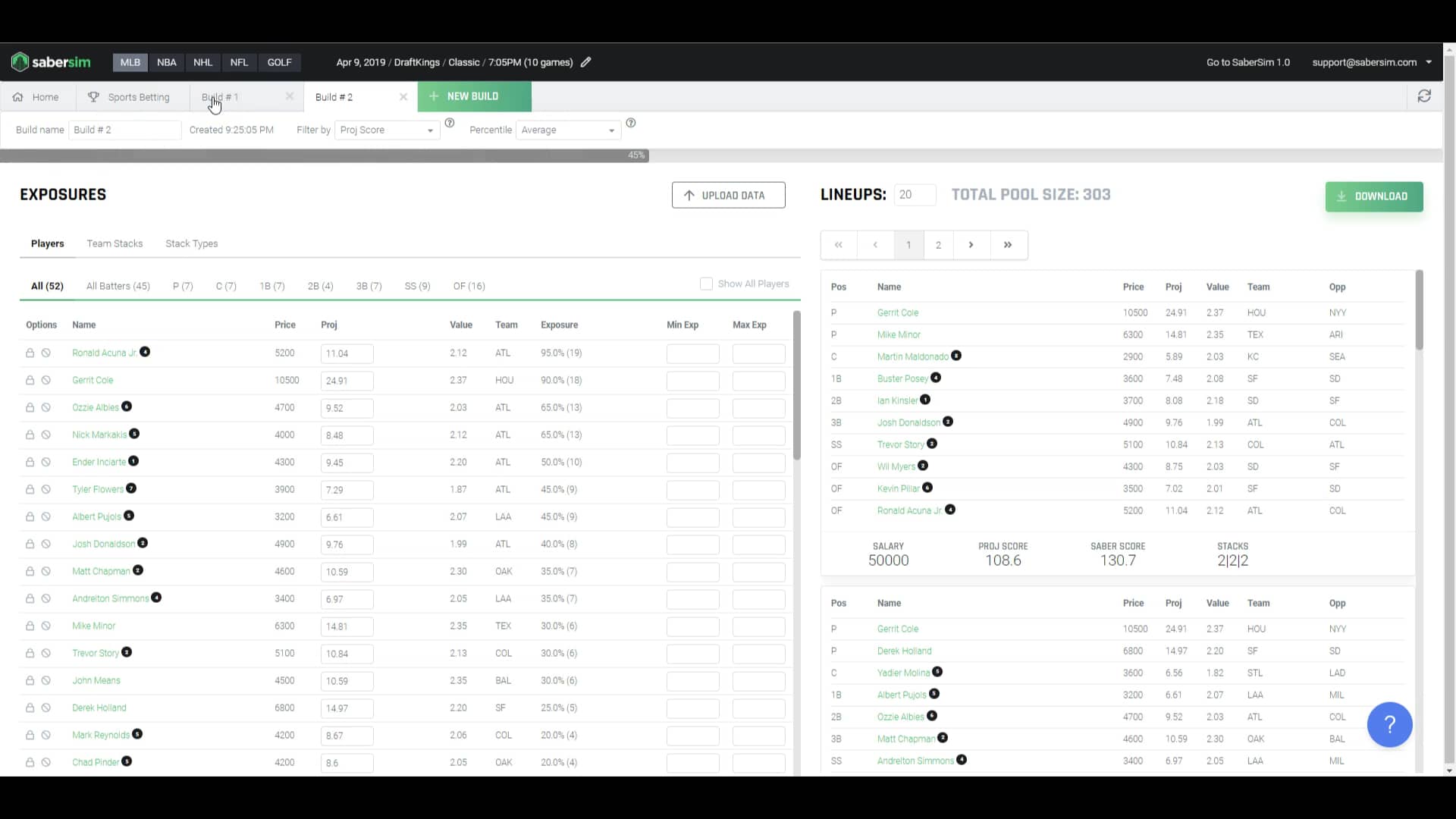Switch to the NBA sport tab
The height and width of the screenshot is (819, 1456).
coord(166,62)
